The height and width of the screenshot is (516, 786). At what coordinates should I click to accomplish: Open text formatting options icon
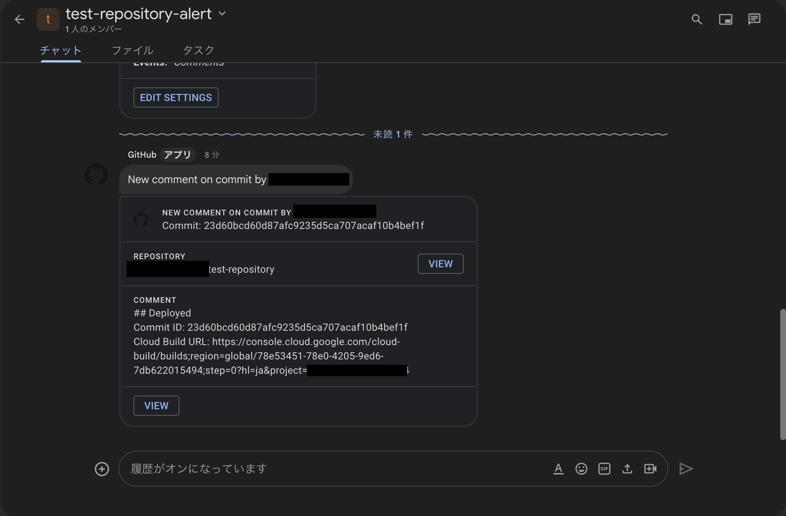coord(558,469)
